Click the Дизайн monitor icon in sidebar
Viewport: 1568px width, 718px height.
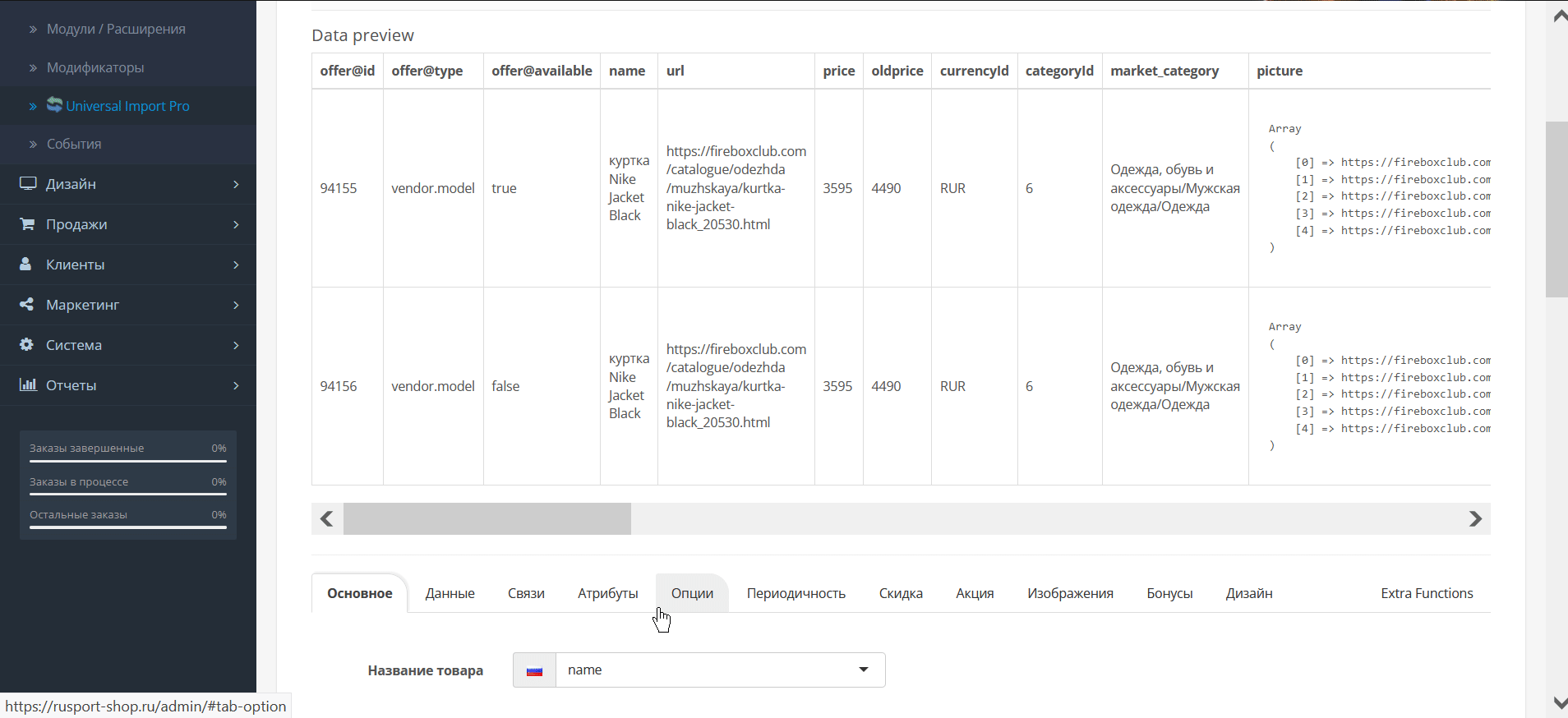pos(28,184)
